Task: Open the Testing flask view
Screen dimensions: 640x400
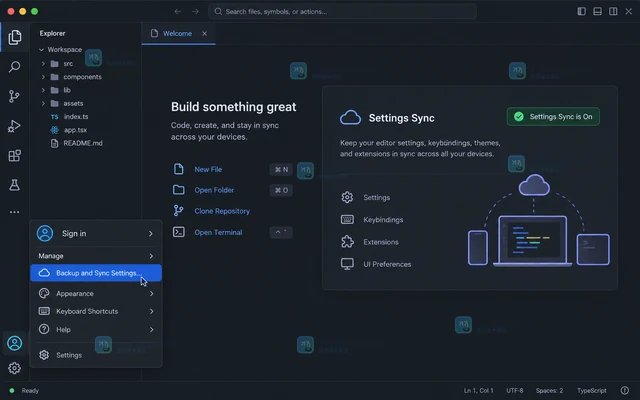Action: (x=15, y=185)
